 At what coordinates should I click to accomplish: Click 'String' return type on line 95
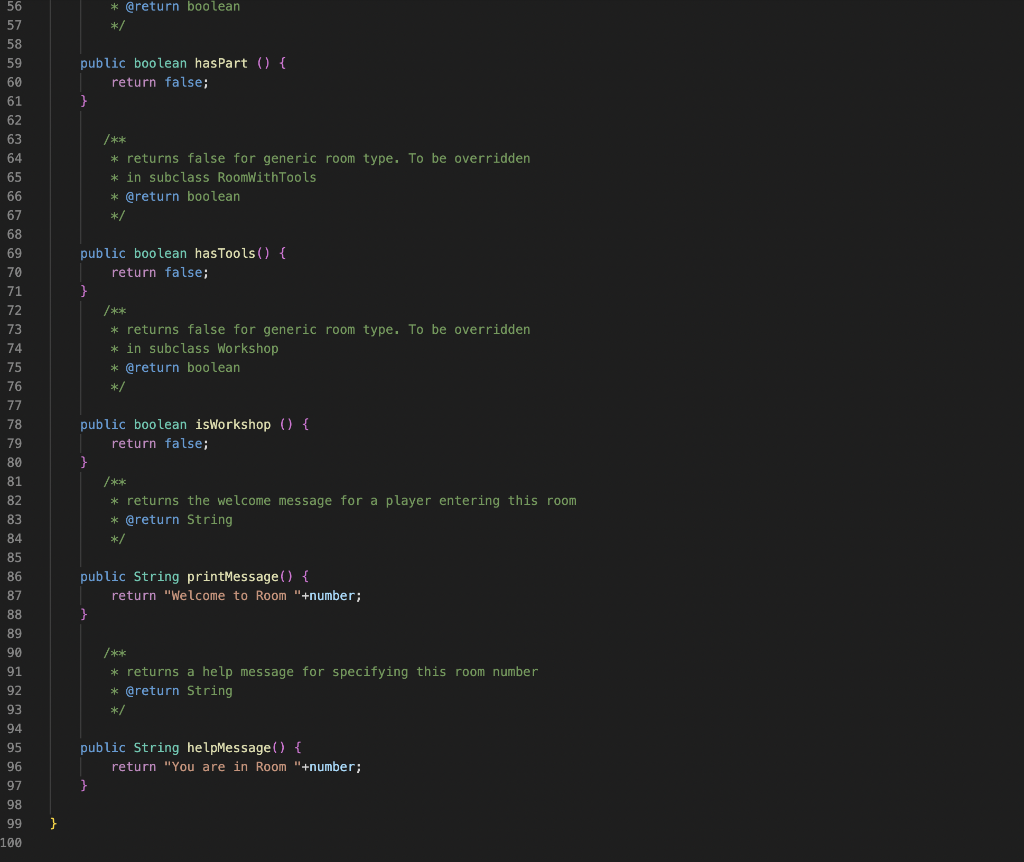point(156,748)
